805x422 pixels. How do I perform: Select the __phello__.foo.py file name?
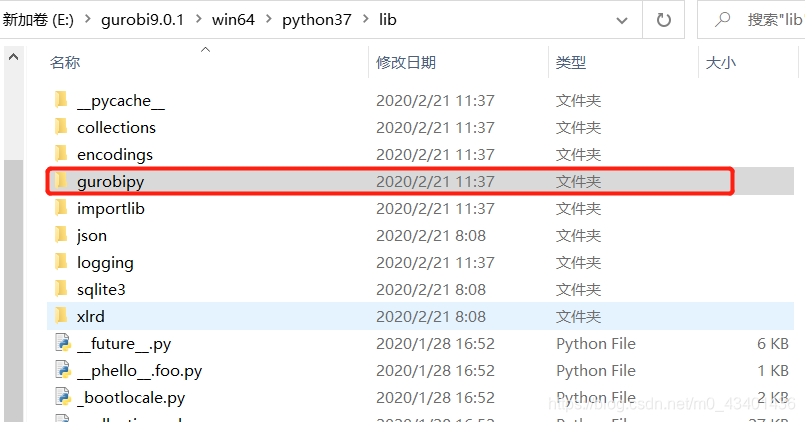(140, 371)
